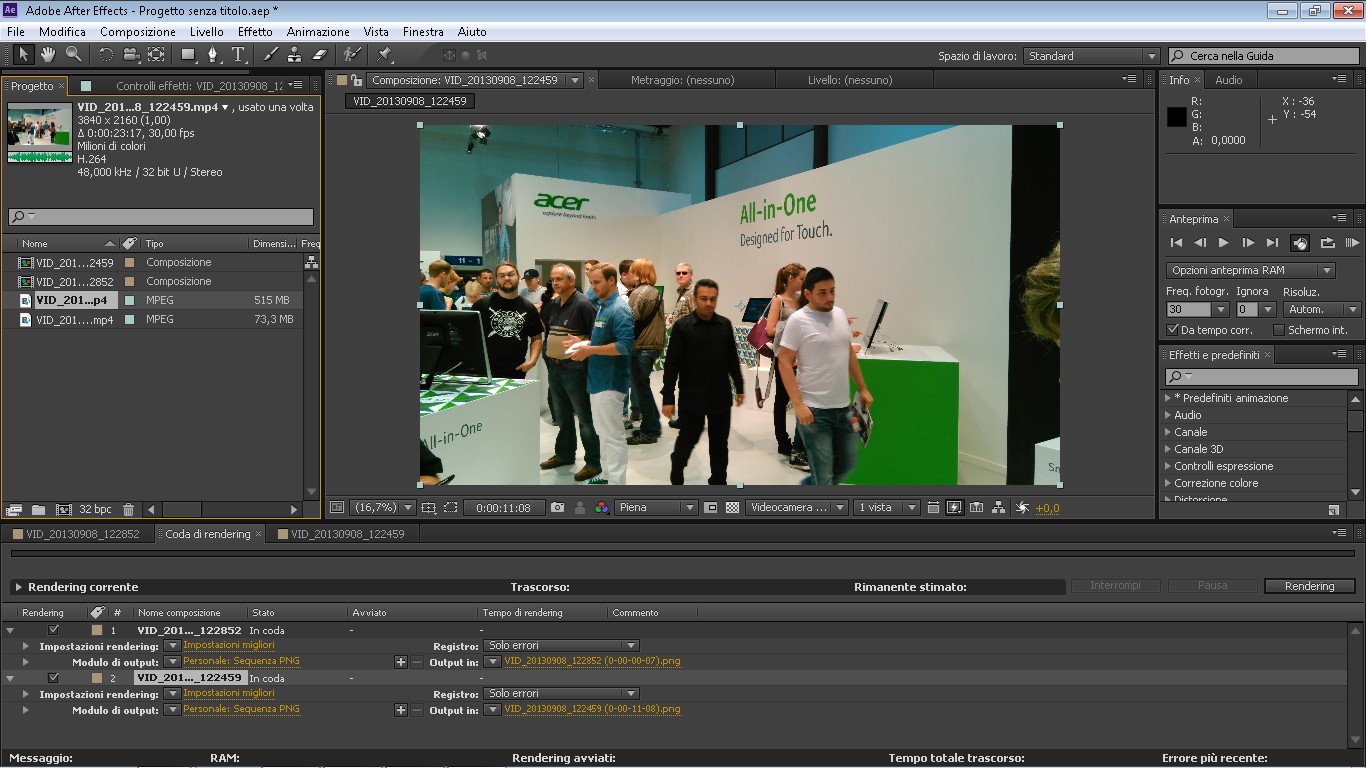Delete selected project item trash icon
Screen dimensions: 1366x768
[x=128, y=509]
